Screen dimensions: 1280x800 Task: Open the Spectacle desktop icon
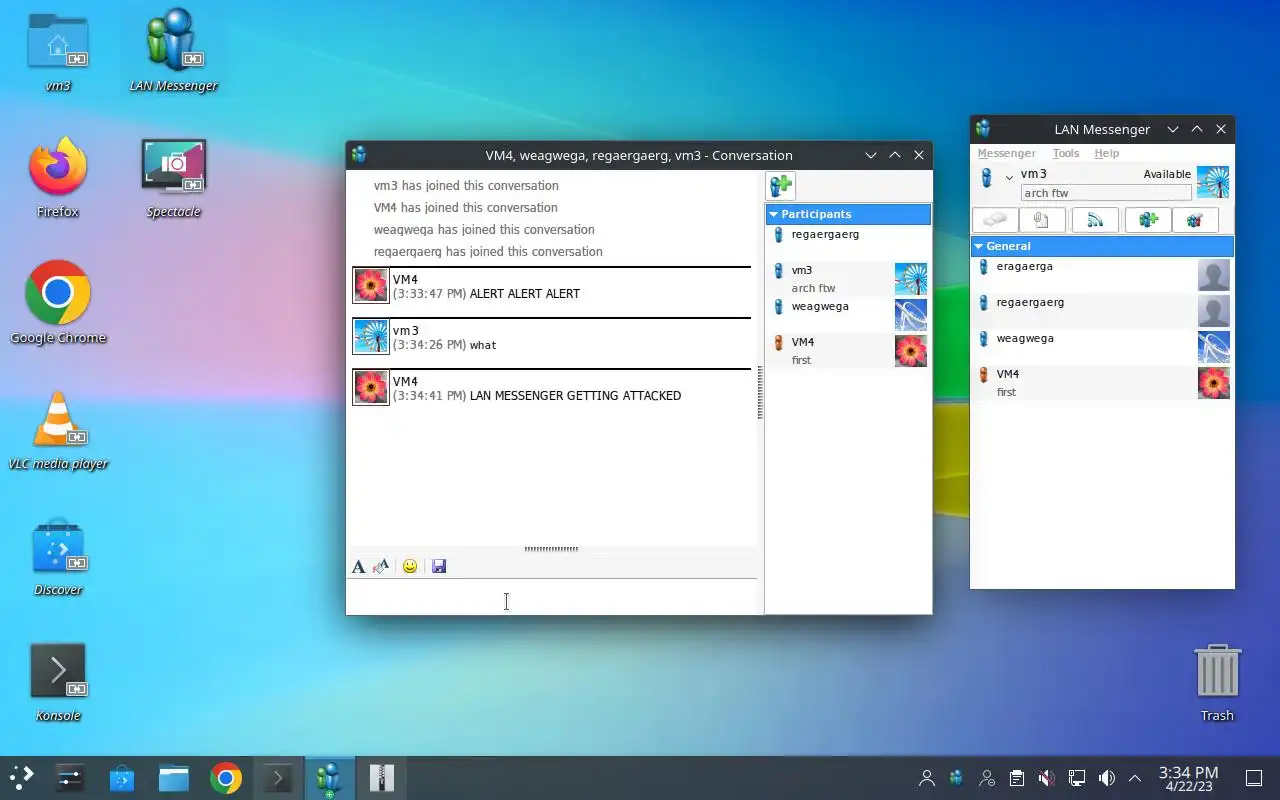[x=174, y=176]
